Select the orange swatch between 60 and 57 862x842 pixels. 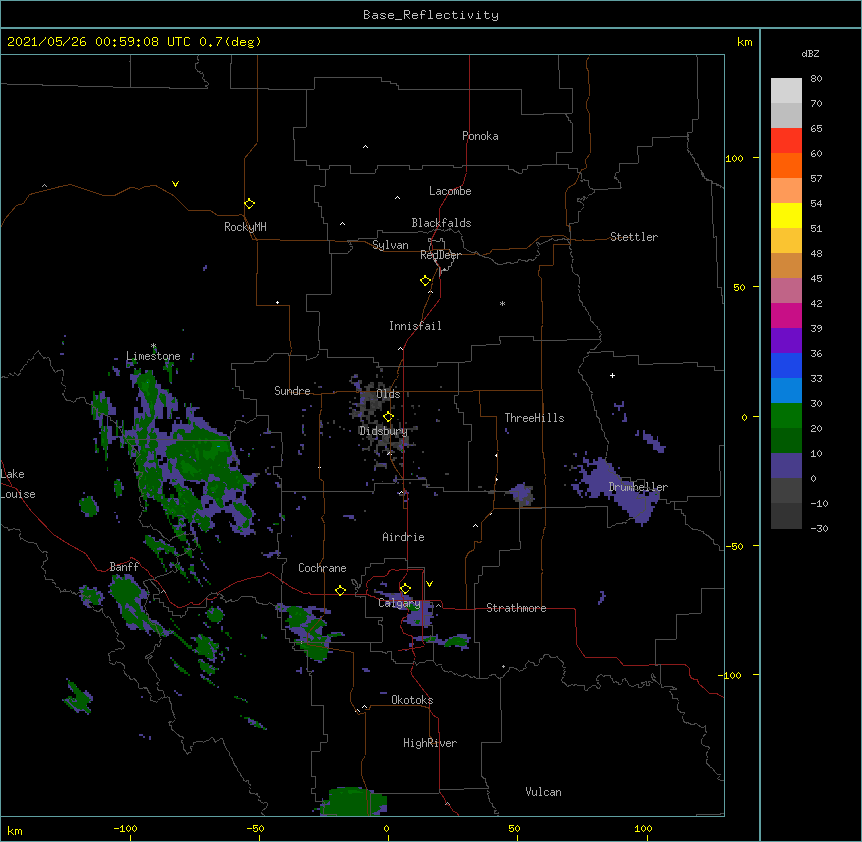click(x=786, y=165)
